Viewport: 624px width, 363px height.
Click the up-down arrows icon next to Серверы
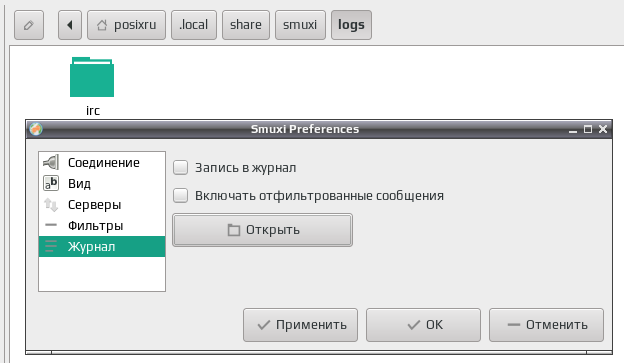pyautogui.click(x=51, y=205)
